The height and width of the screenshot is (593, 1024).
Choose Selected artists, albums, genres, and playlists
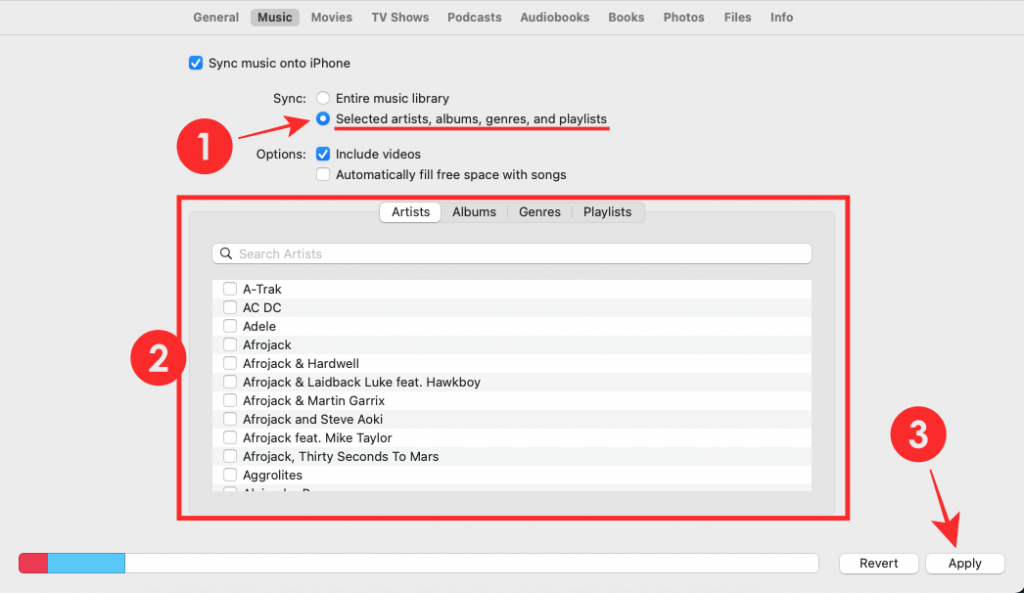(x=322, y=119)
